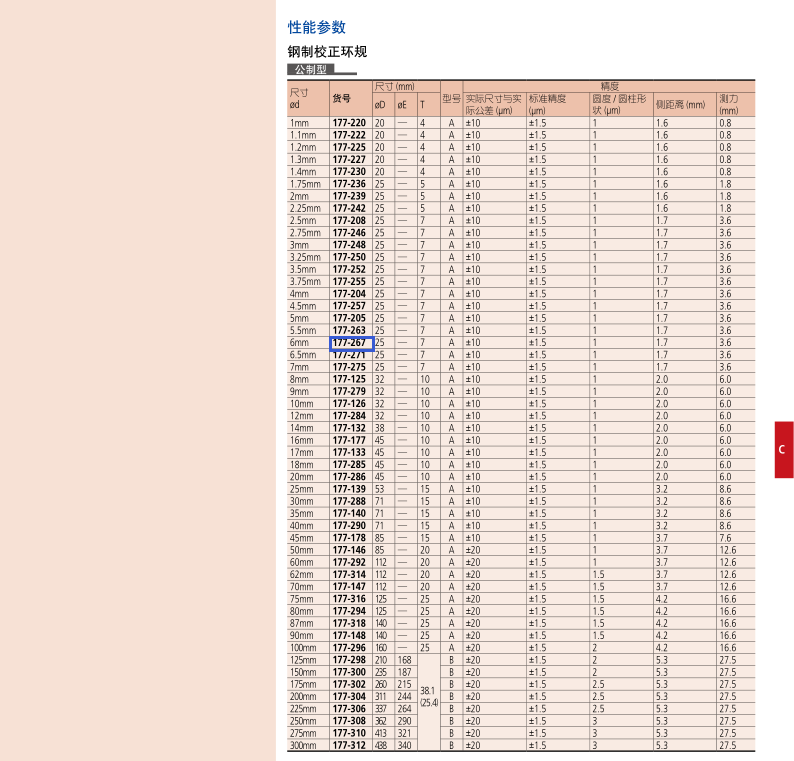Image resolution: width=794 pixels, height=761 pixels.
Task: Click product number 177-125
Action: 349,379
